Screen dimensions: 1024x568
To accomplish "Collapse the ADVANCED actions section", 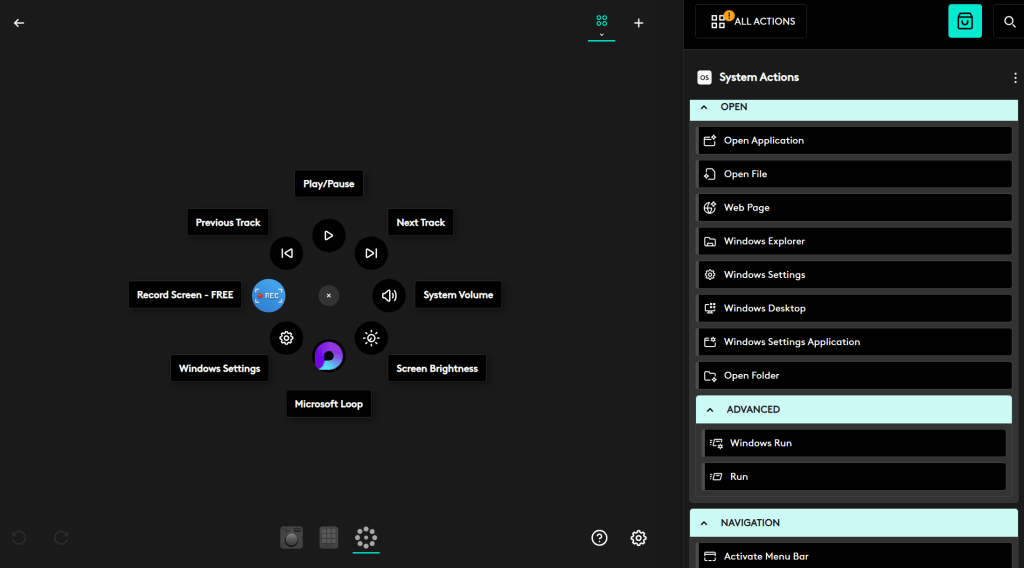I will click(710, 410).
